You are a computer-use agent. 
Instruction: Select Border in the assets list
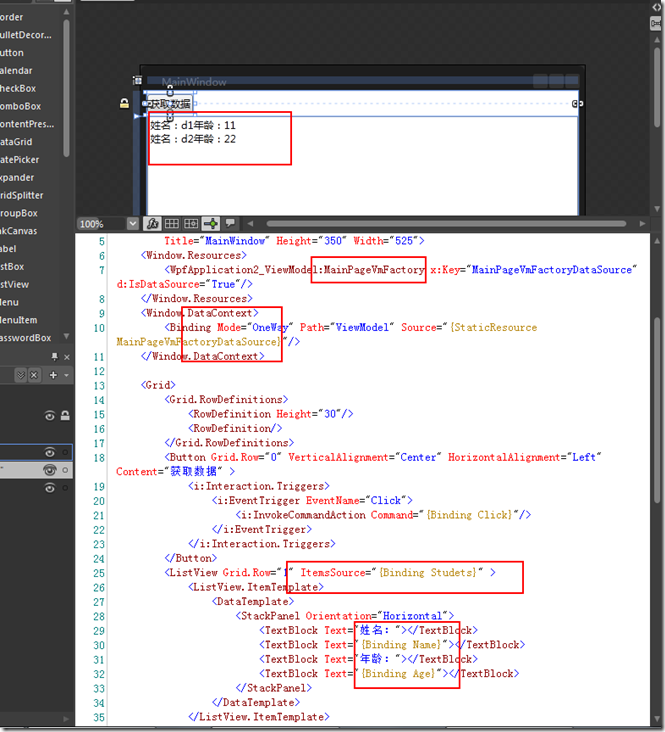(x=11, y=17)
